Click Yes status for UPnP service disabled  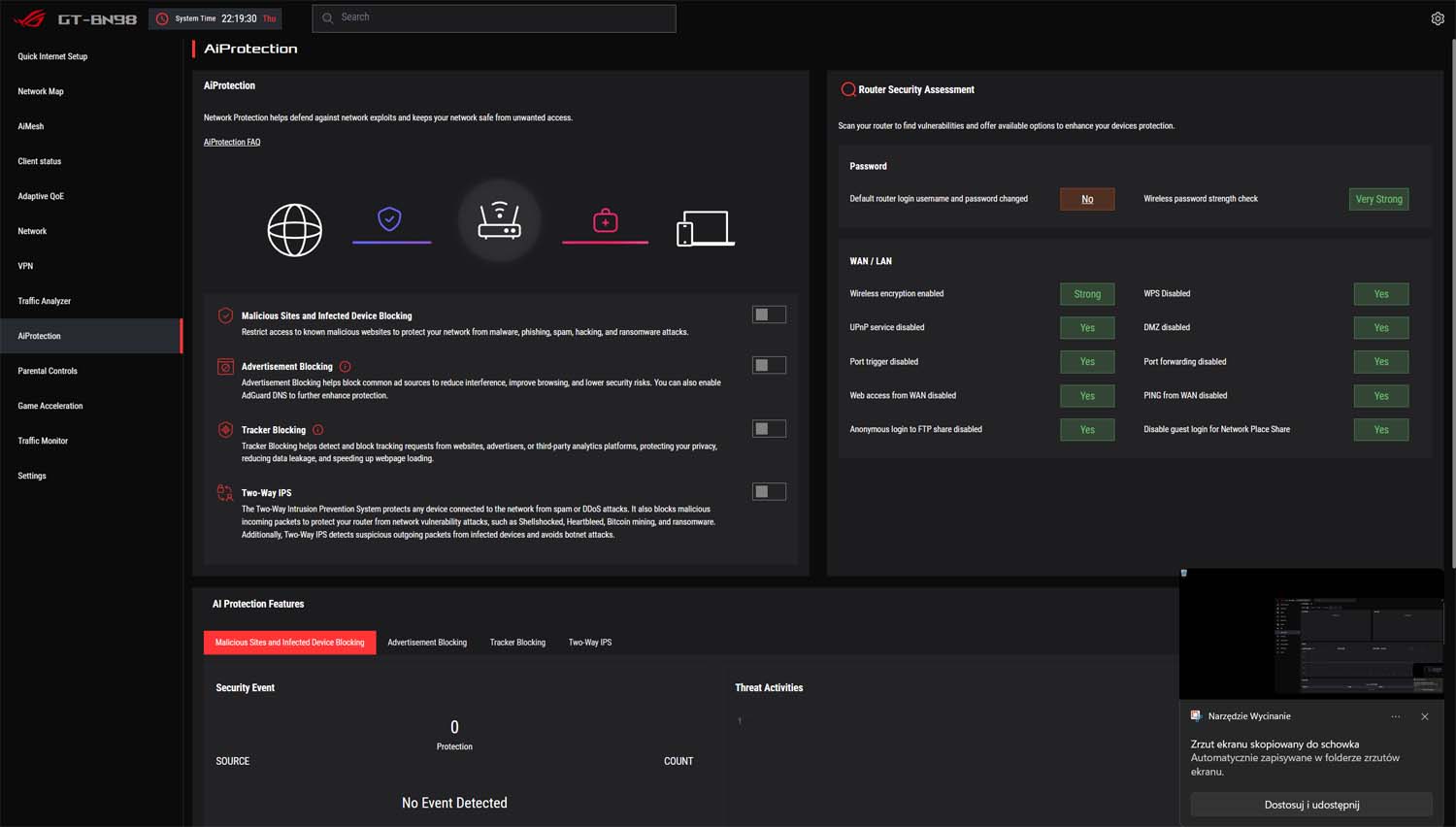(x=1087, y=328)
